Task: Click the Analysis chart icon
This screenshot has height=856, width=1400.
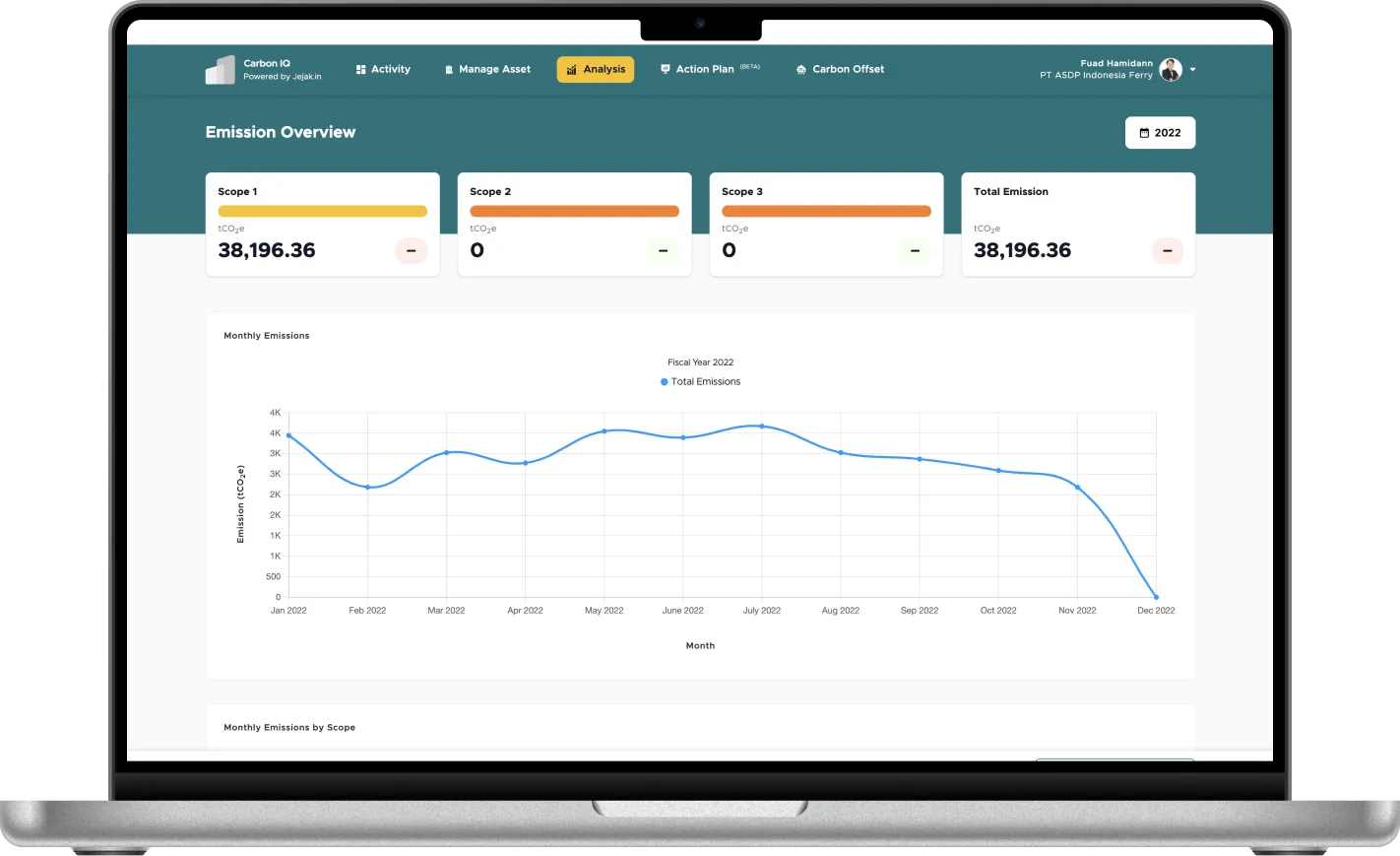Action: 572,69
